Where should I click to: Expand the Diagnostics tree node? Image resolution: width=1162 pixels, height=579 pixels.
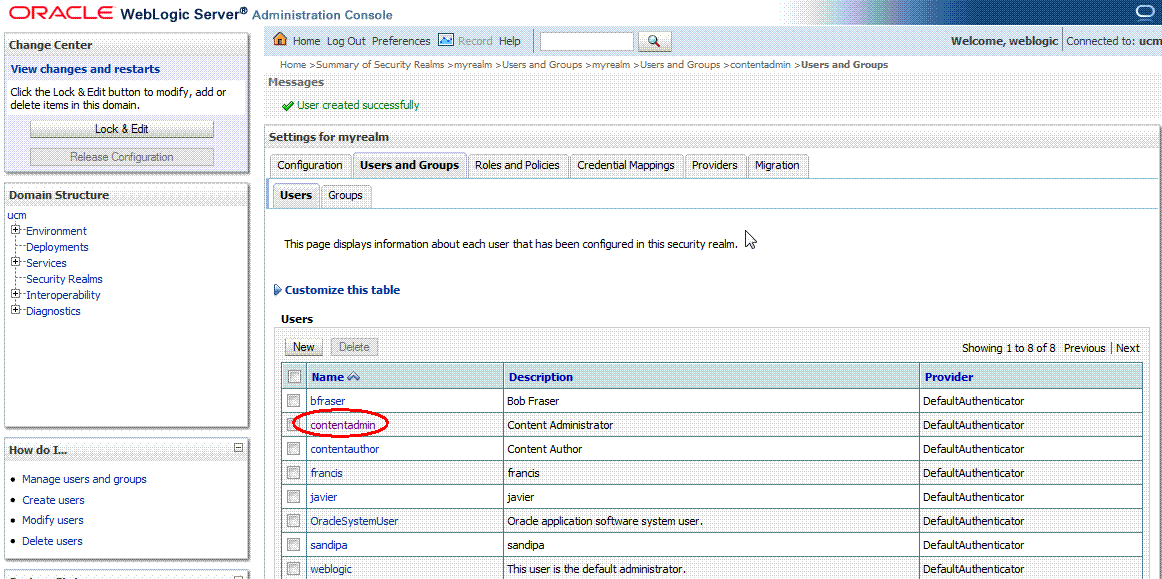point(16,311)
